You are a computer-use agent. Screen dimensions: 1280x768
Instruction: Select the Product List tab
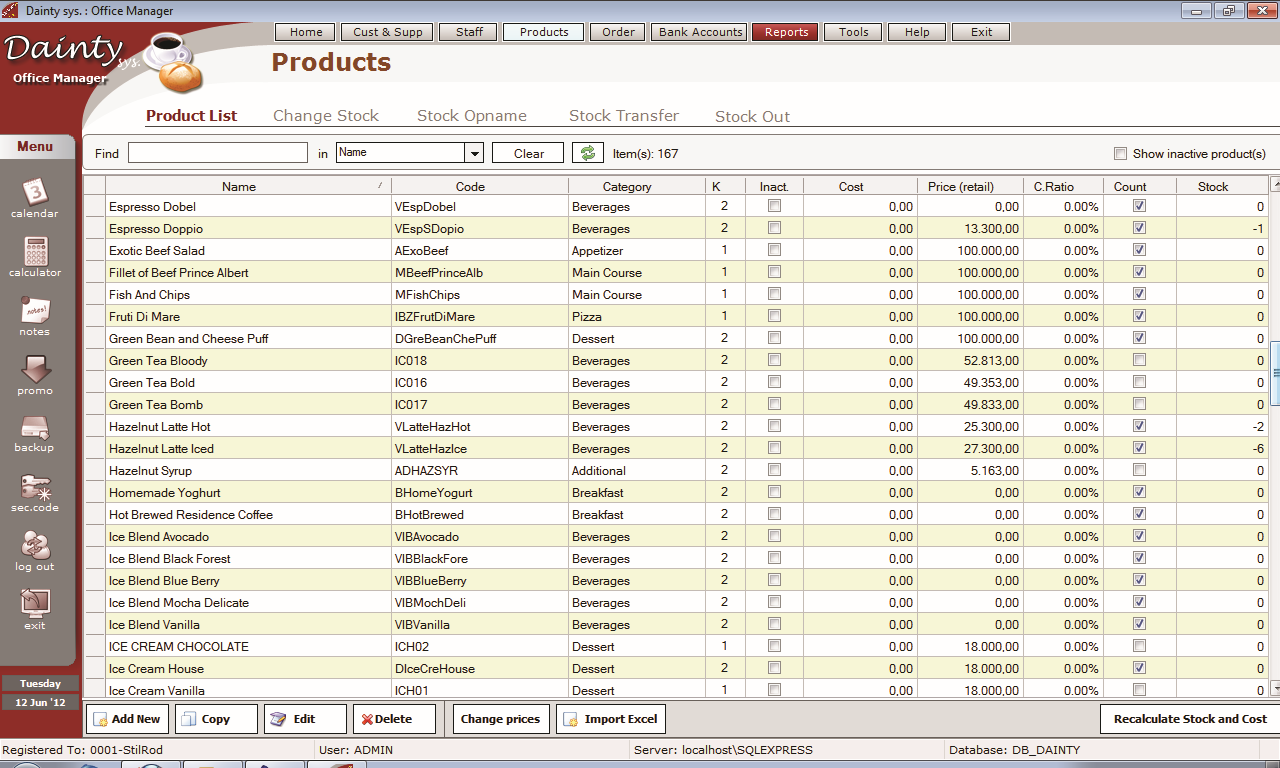(x=192, y=116)
